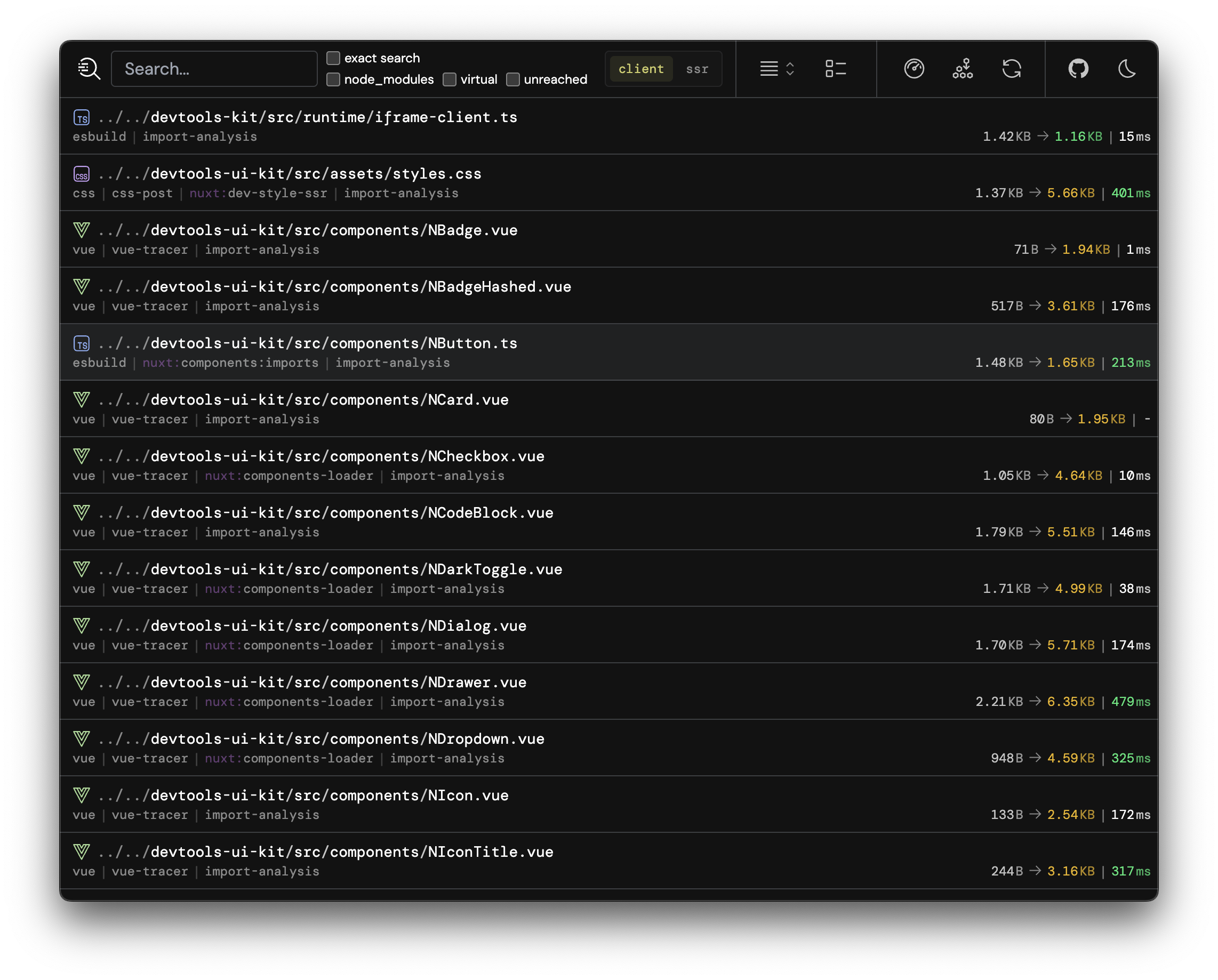Open the styles.css module entry
This screenshot has width=1218, height=980.
pos(609,182)
